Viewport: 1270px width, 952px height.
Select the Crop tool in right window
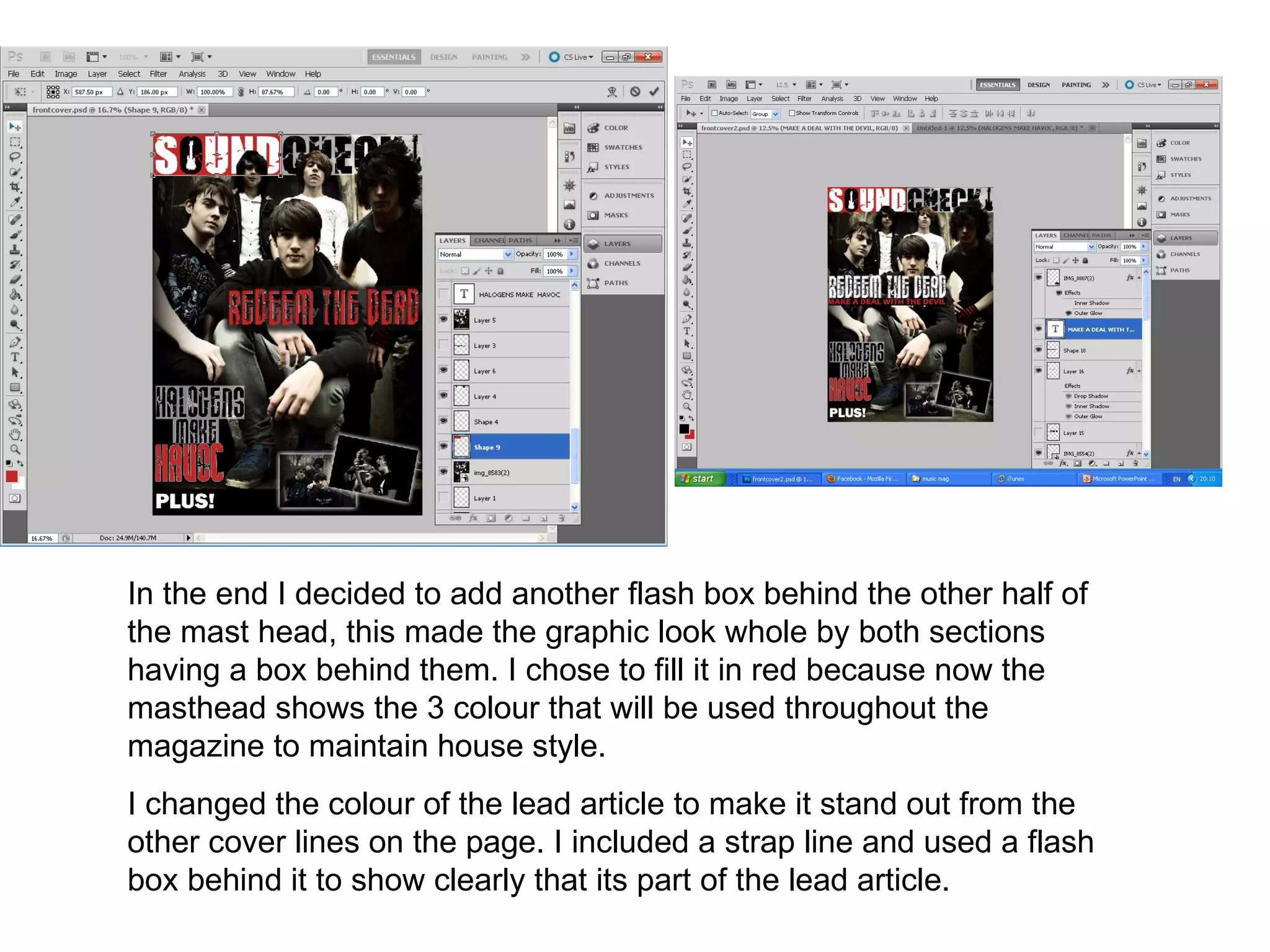coord(686,192)
